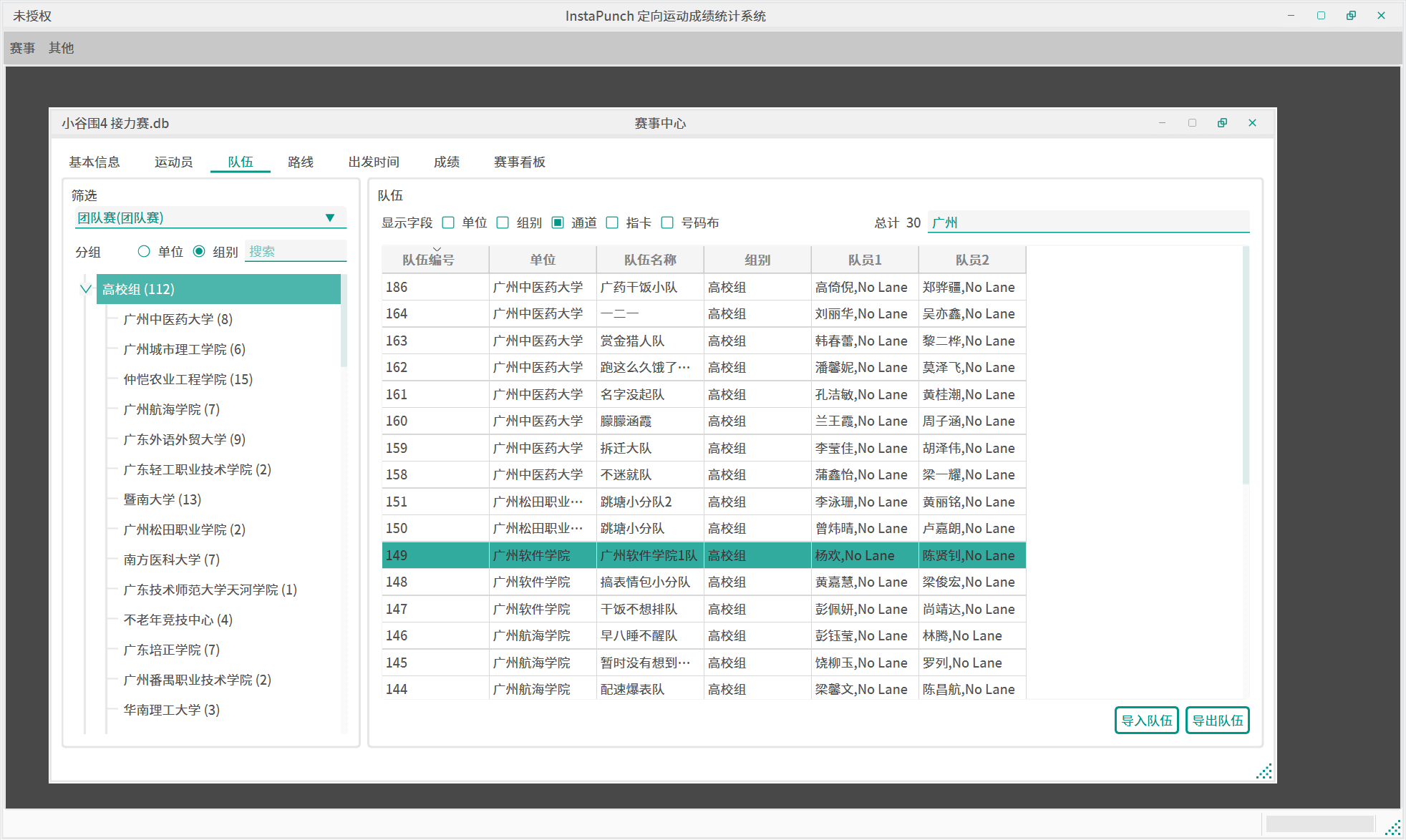Click the team table vertical scrollbar
The width and height of the screenshot is (1406, 840).
pos(1246,365)
